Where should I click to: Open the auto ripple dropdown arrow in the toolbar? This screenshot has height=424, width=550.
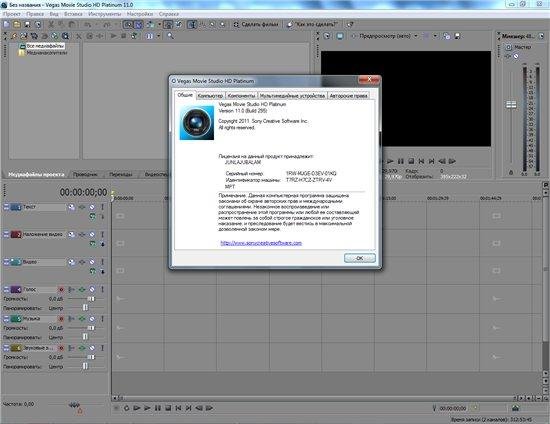pos(159,24)
